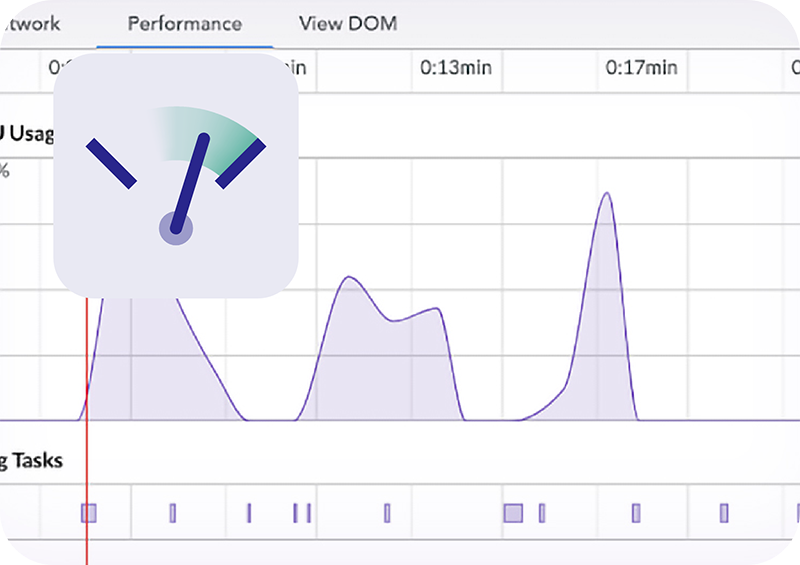800x565 pixels.
Task: Select the wide long task block under 0:17min peak
Action: pyautogui.click(x=513, y=513)
